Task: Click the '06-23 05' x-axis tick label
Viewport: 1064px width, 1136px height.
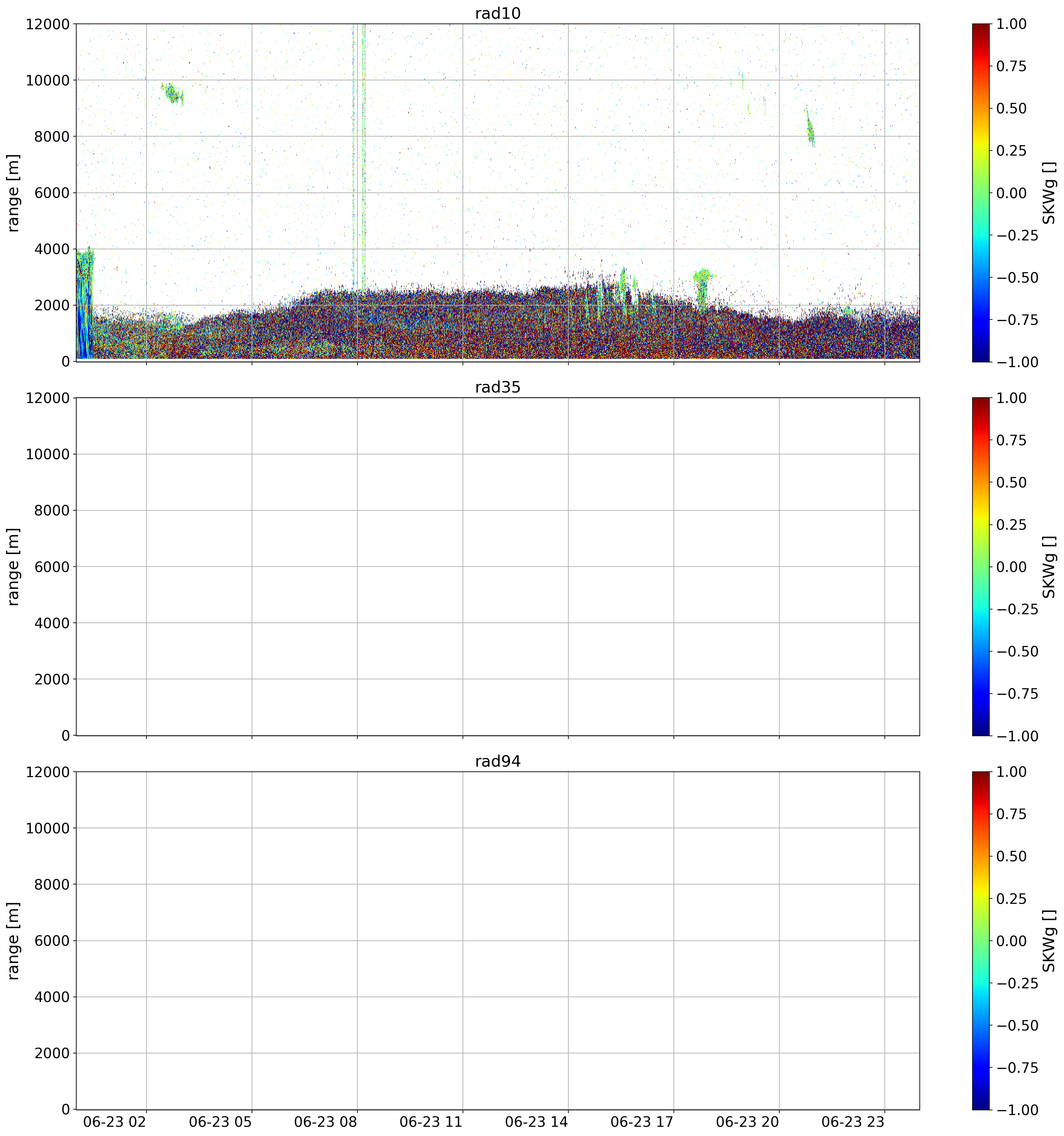Action: [x=220, y=1122]
